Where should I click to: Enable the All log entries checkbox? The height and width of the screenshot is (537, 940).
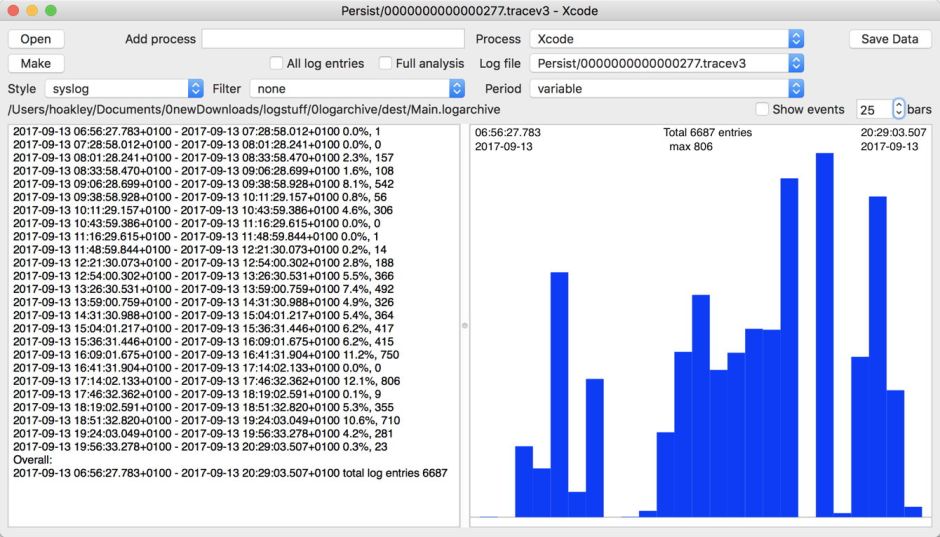point(278,64)
